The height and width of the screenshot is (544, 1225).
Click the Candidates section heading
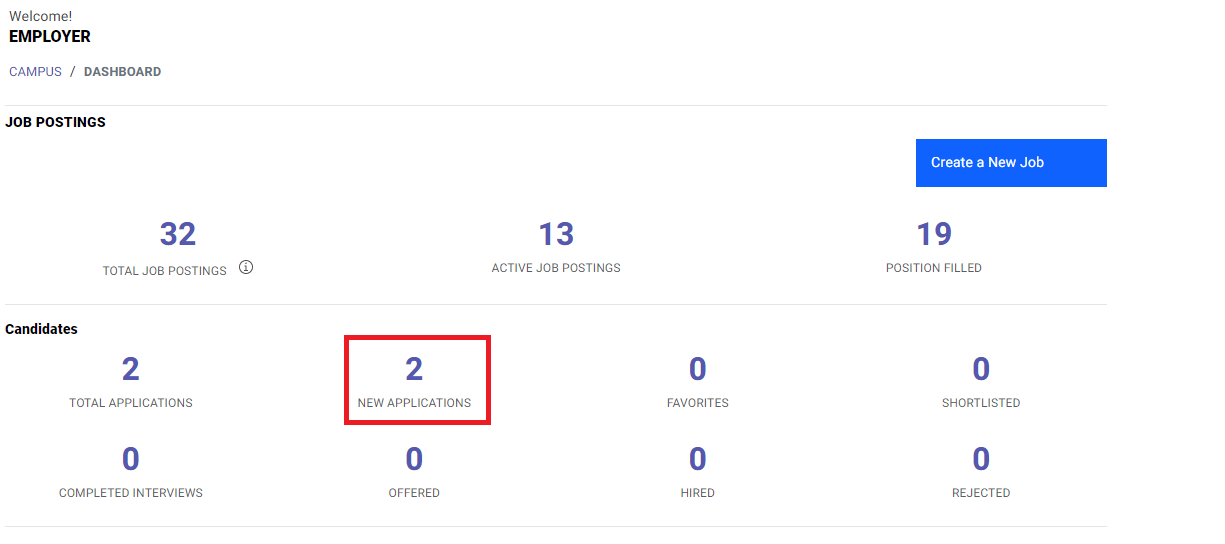coord(41,329)
